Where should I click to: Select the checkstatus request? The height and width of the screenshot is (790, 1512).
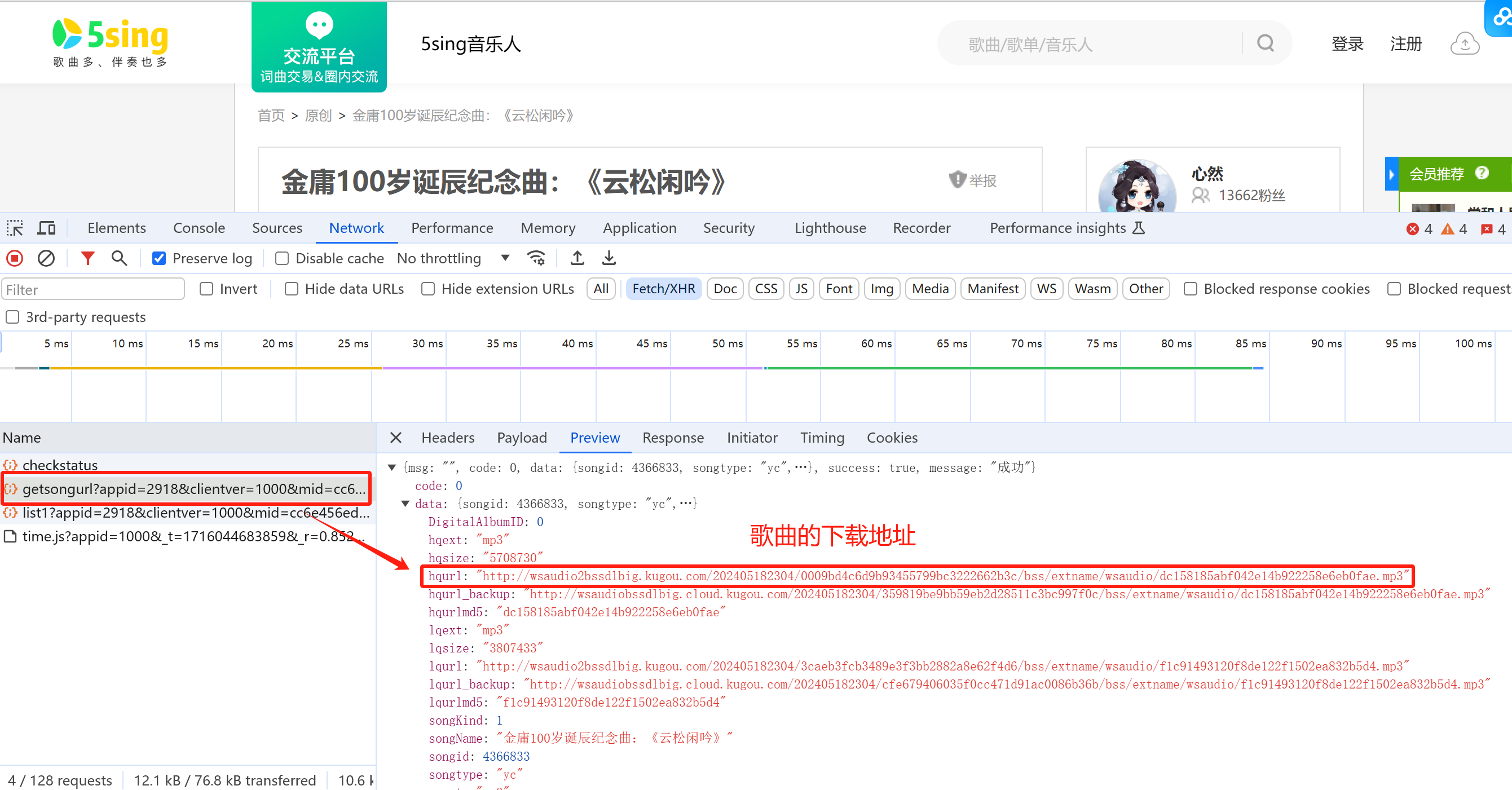[187, 465]
